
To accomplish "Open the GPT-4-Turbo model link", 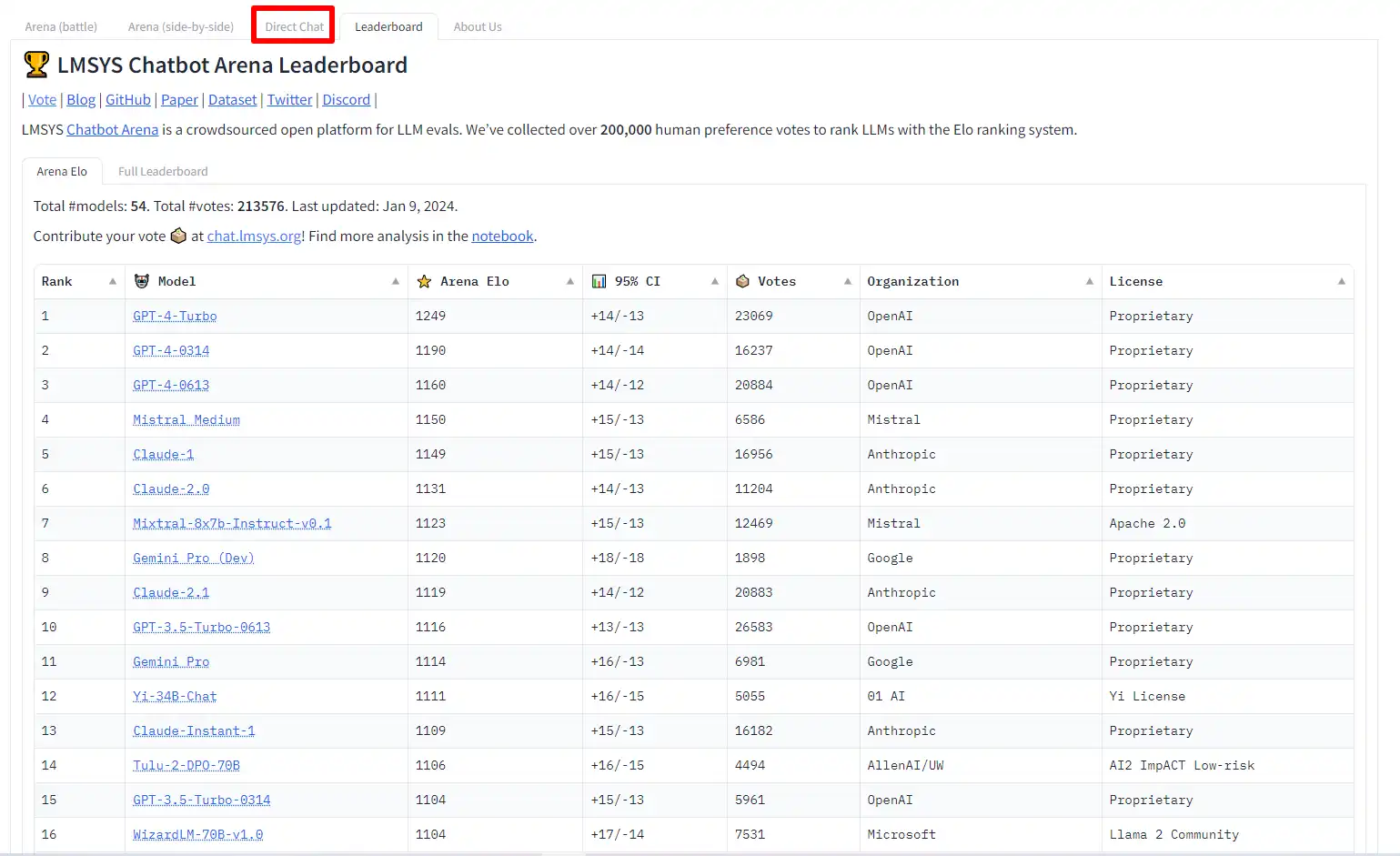I will (175, 316).
